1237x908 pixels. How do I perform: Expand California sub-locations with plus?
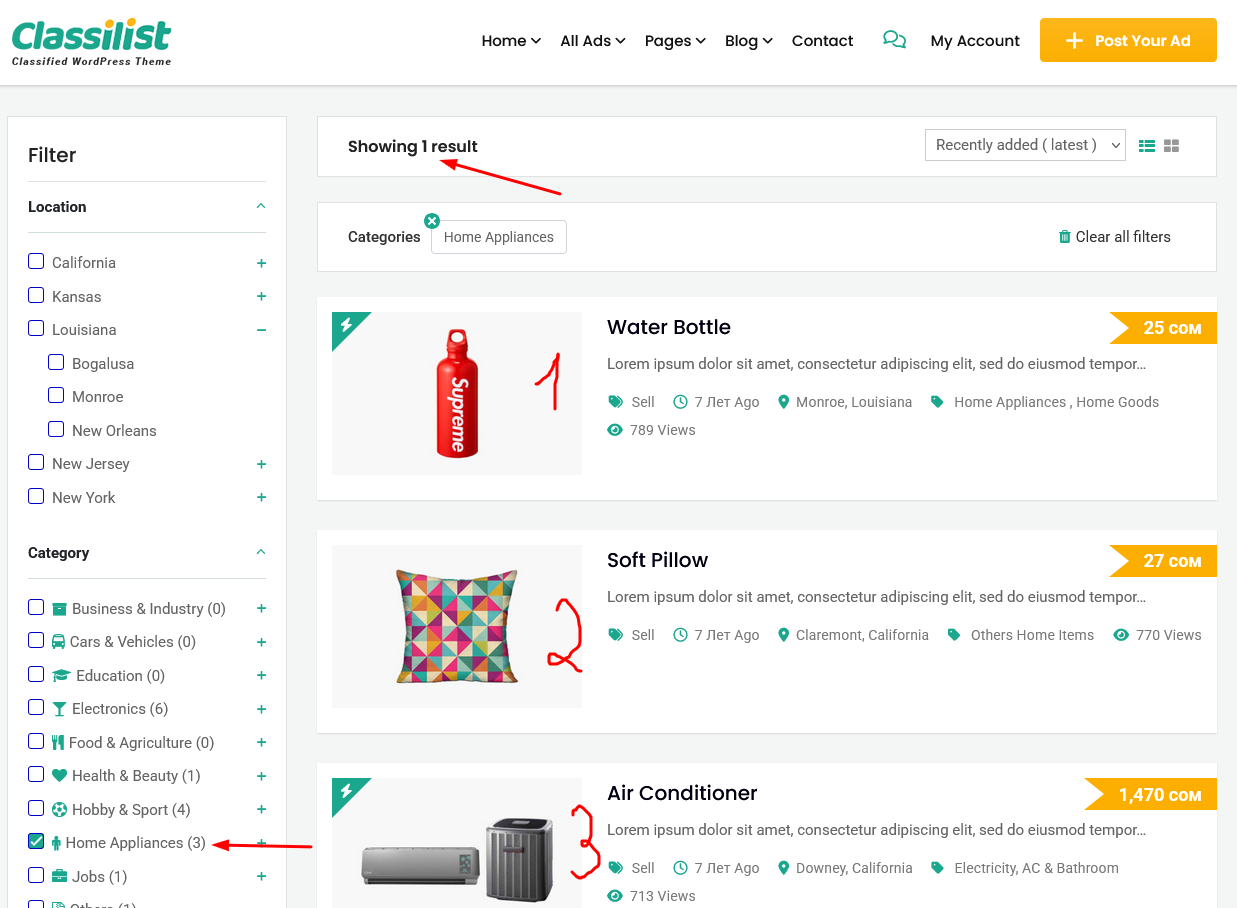coord(261,263)
